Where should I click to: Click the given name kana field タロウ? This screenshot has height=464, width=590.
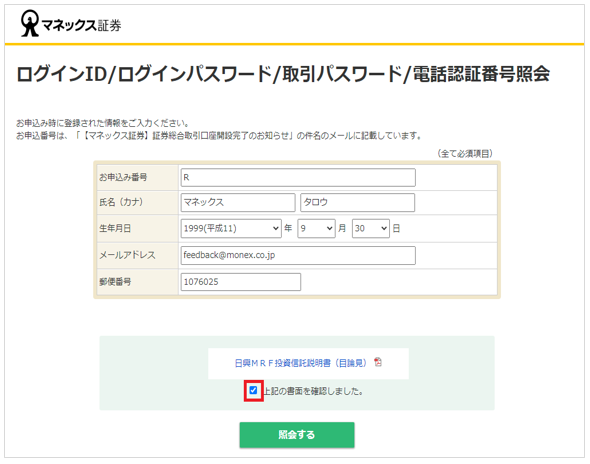pos(357,202)
